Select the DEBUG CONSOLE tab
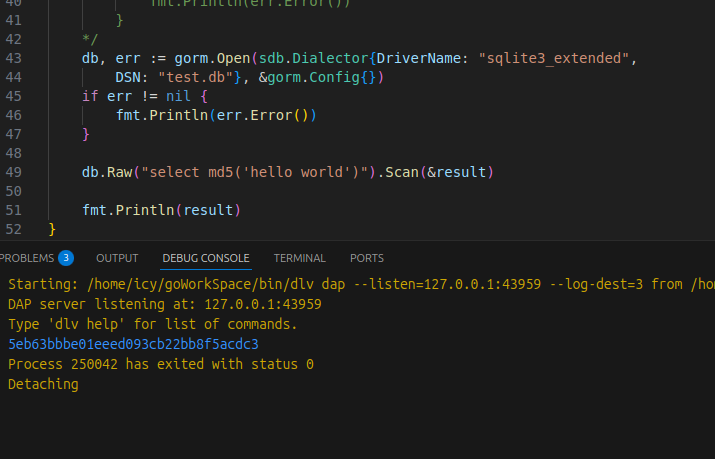The image size is (715, 459). point(206,258)
